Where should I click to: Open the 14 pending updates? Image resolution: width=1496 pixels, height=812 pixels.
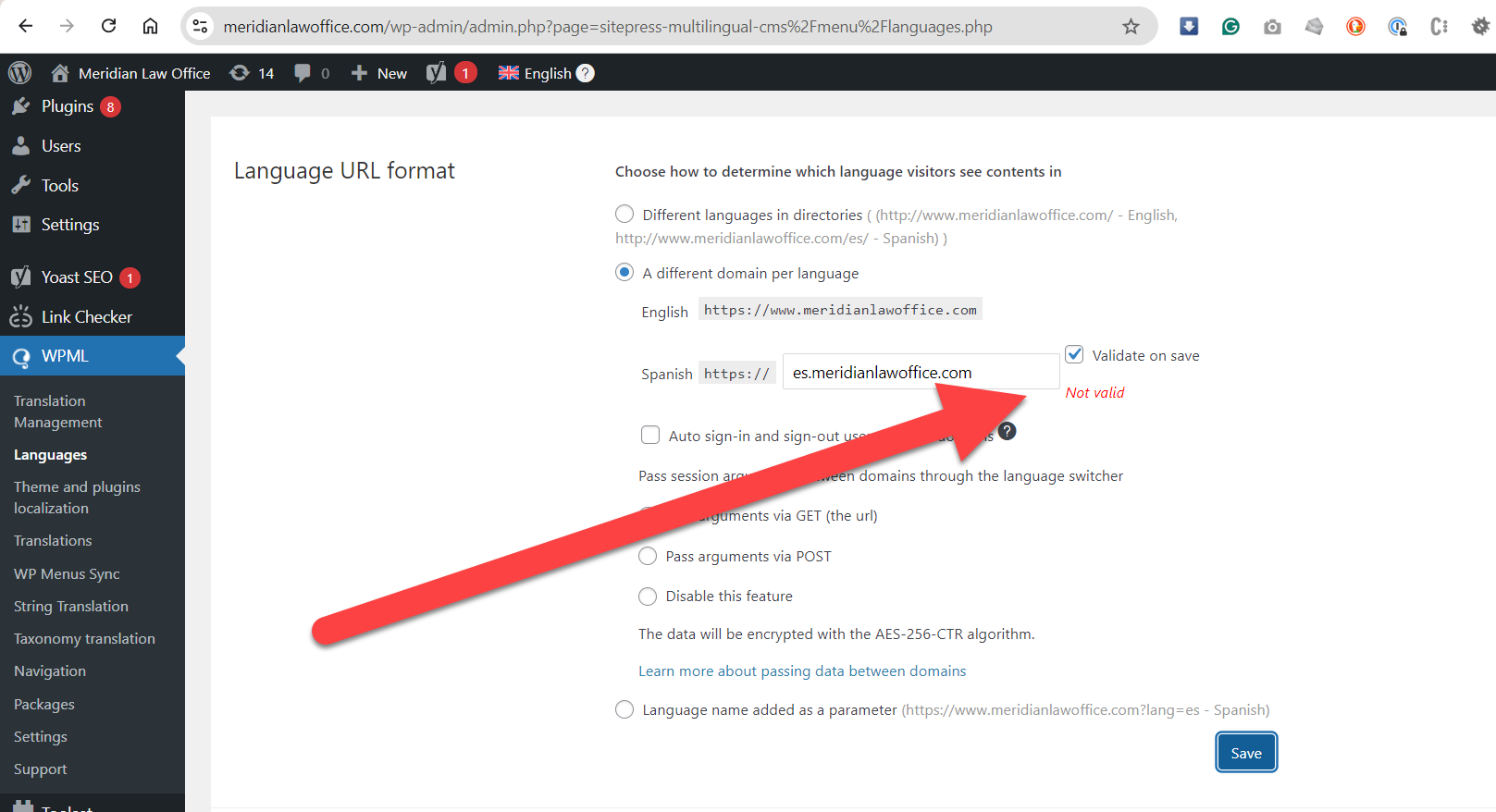[252, 73]
